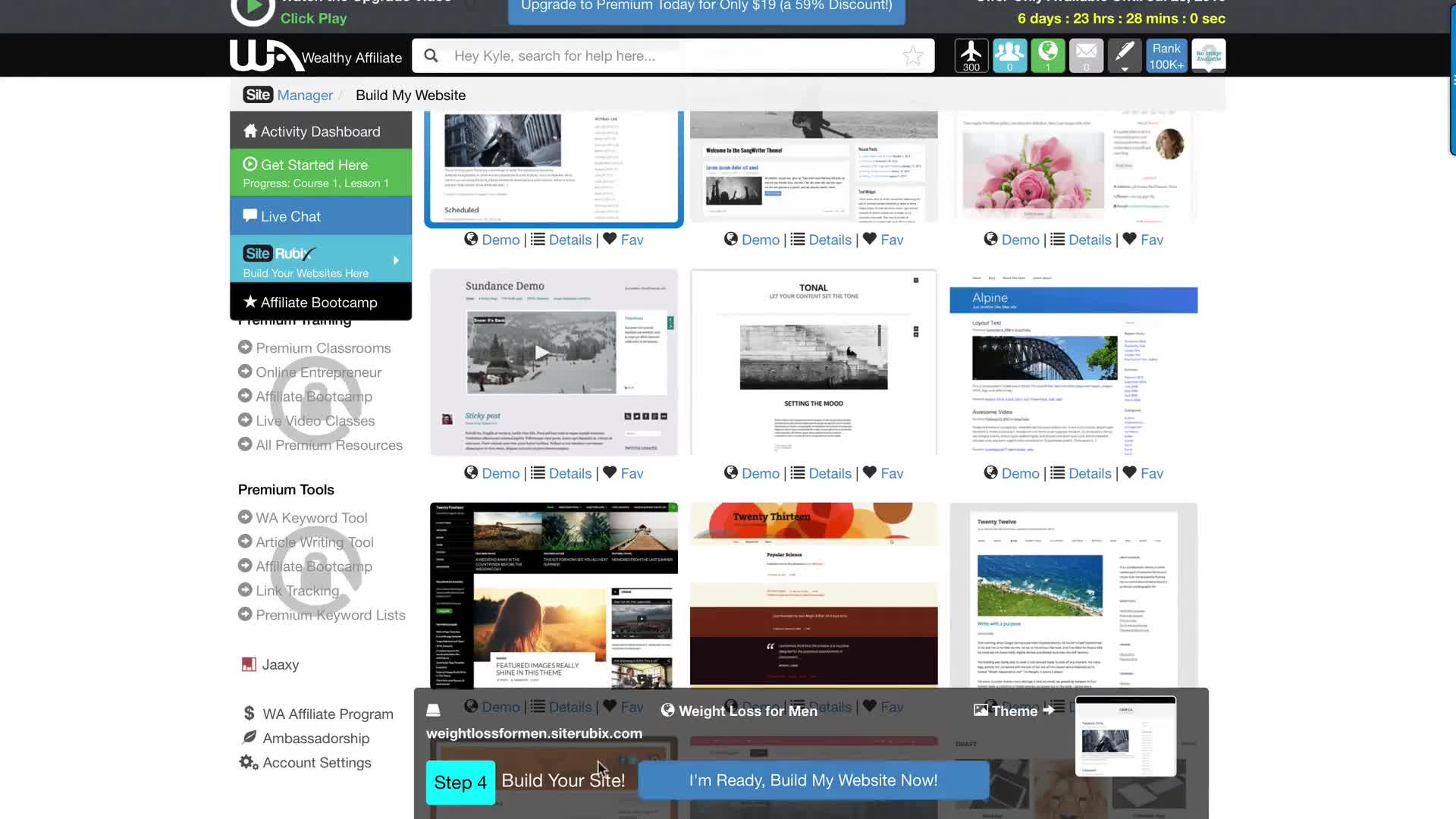Click the Wealthy Affiliate logo

point(315,56)
